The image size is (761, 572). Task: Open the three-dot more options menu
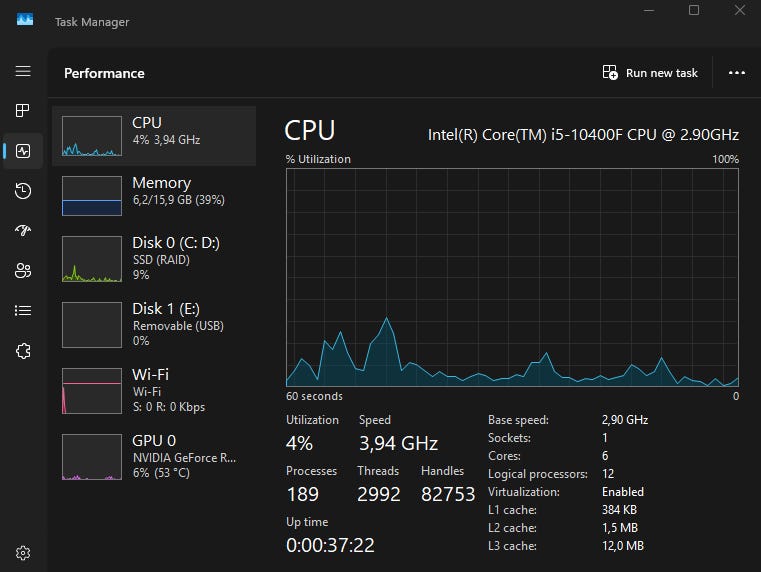737,73
